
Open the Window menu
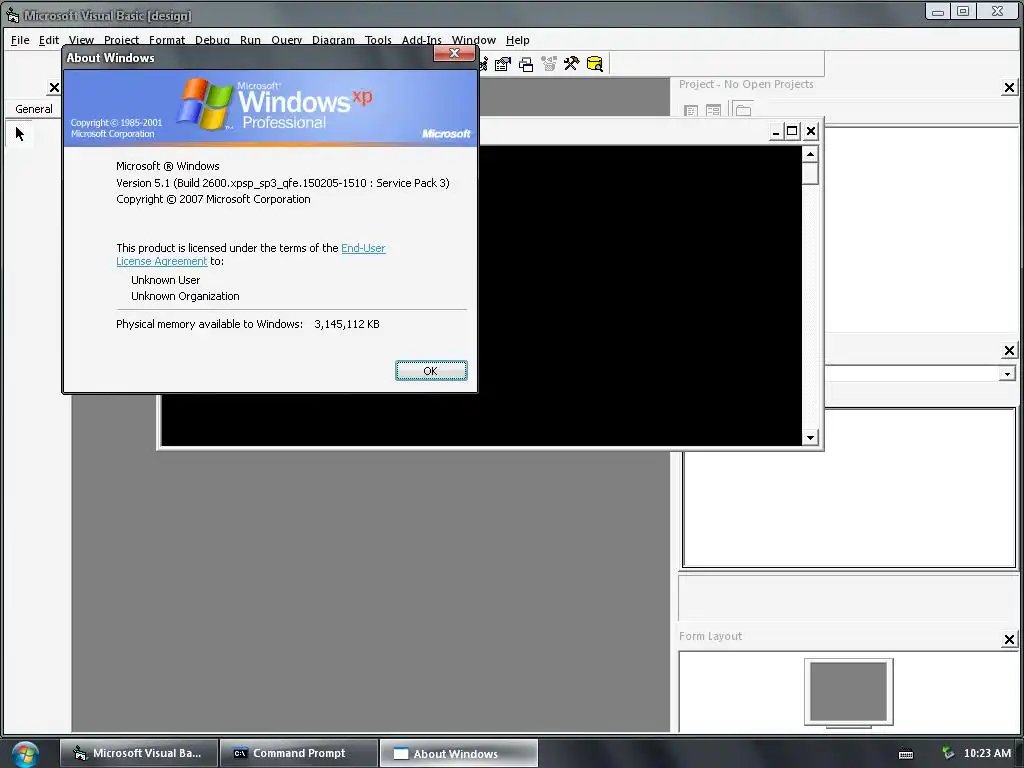(x=473, y=40)
